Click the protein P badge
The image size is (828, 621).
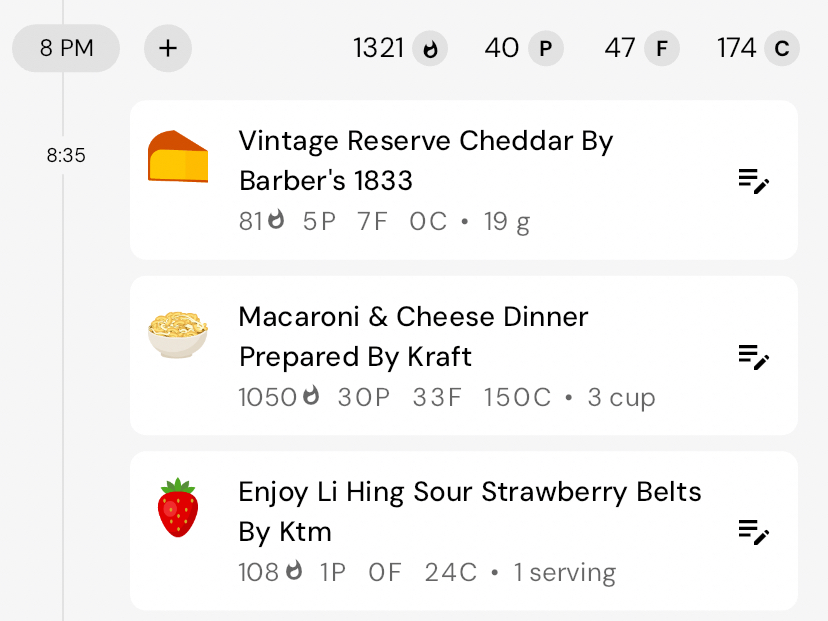pos(545,48)
